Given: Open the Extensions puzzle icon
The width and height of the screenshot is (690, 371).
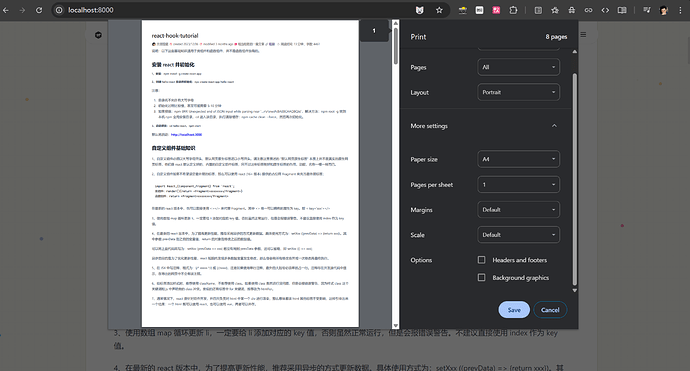Looking at the screenshot, I should click(513, 10).
